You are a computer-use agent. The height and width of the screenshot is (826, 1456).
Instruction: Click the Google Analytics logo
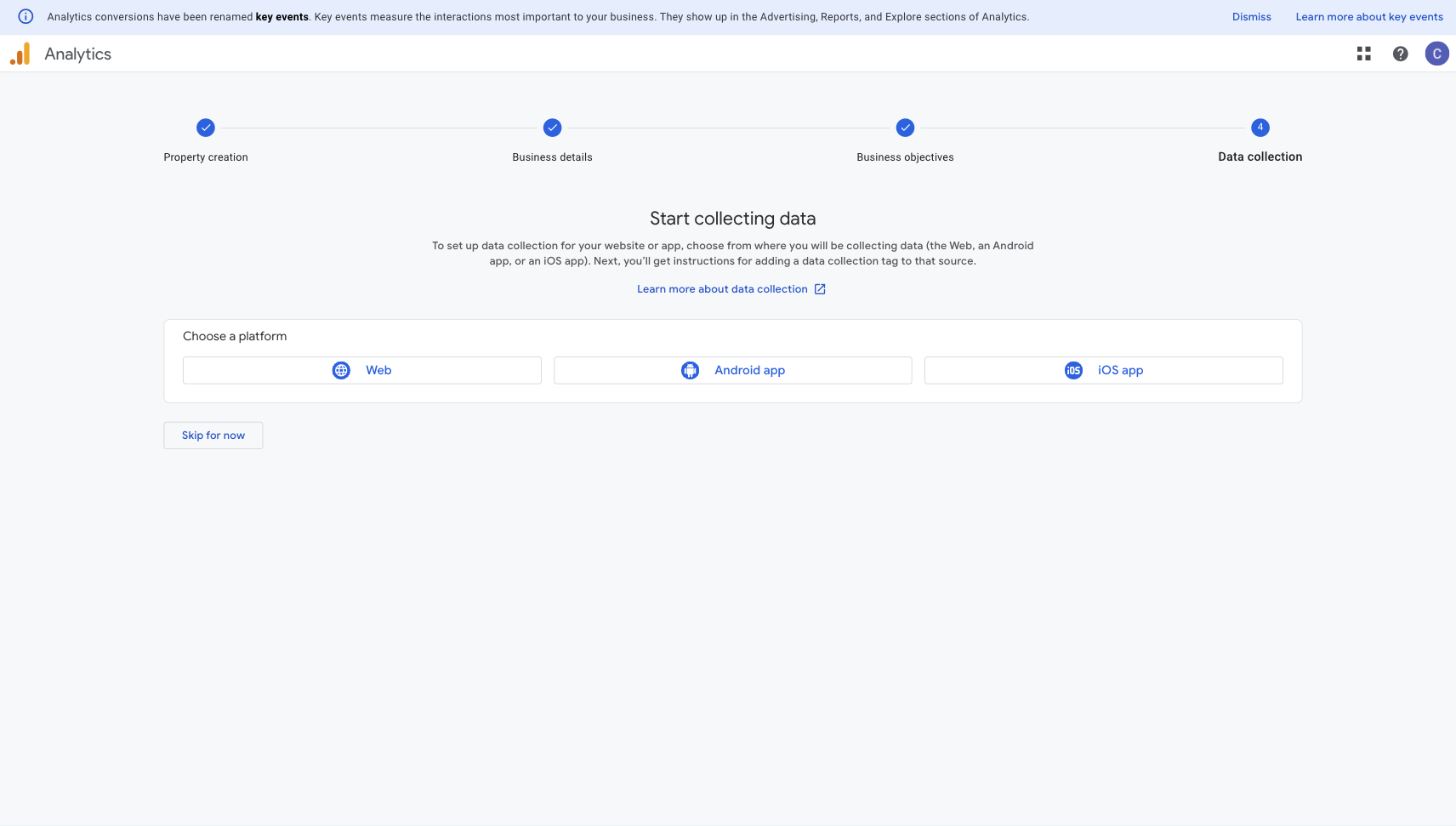[x=20, y=54]
